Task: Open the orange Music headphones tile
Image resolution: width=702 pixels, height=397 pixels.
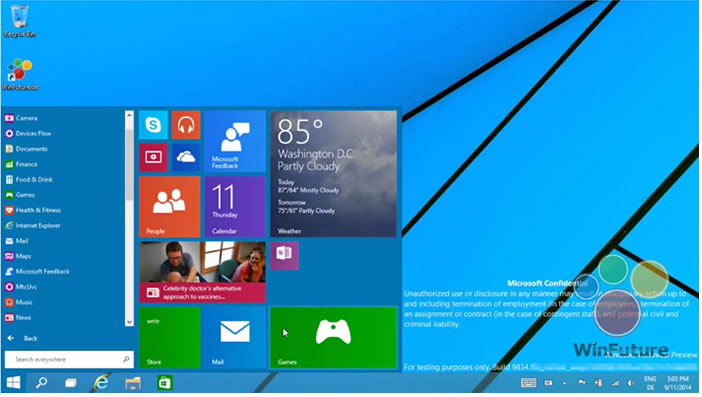Action: pyautogui.click(x=186, y=125)
